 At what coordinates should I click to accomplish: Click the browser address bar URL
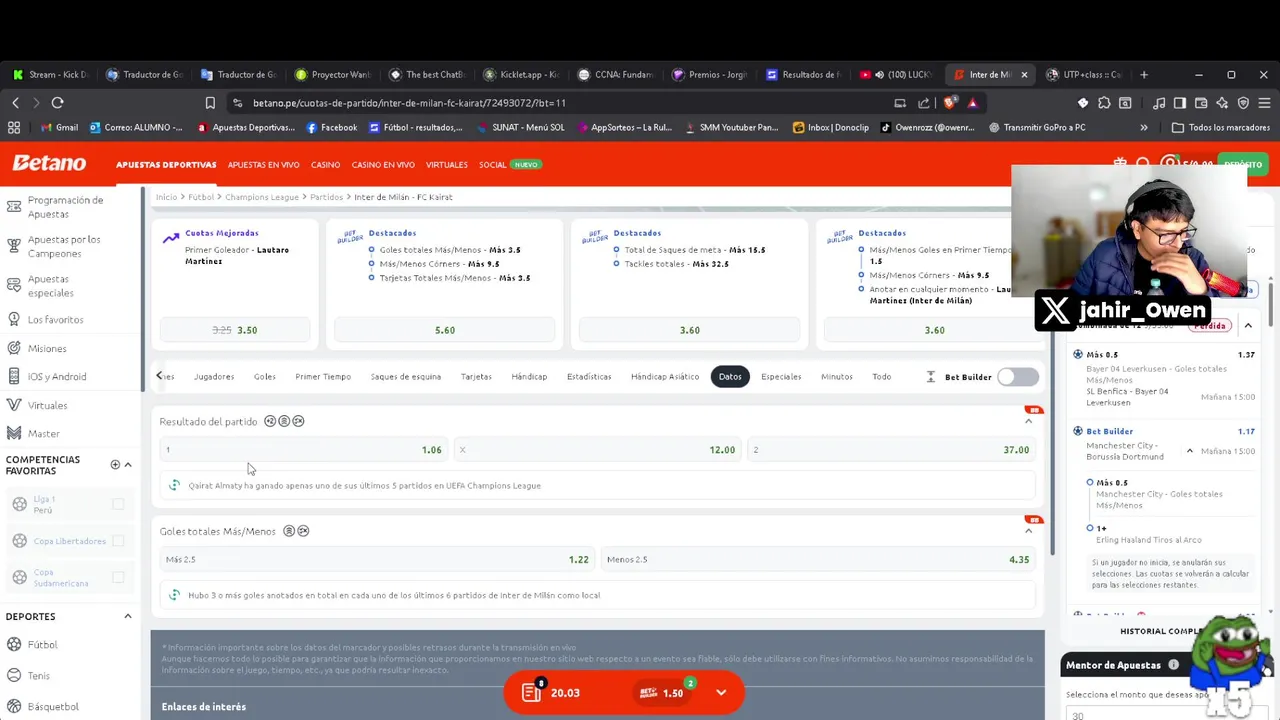(409, 103)
